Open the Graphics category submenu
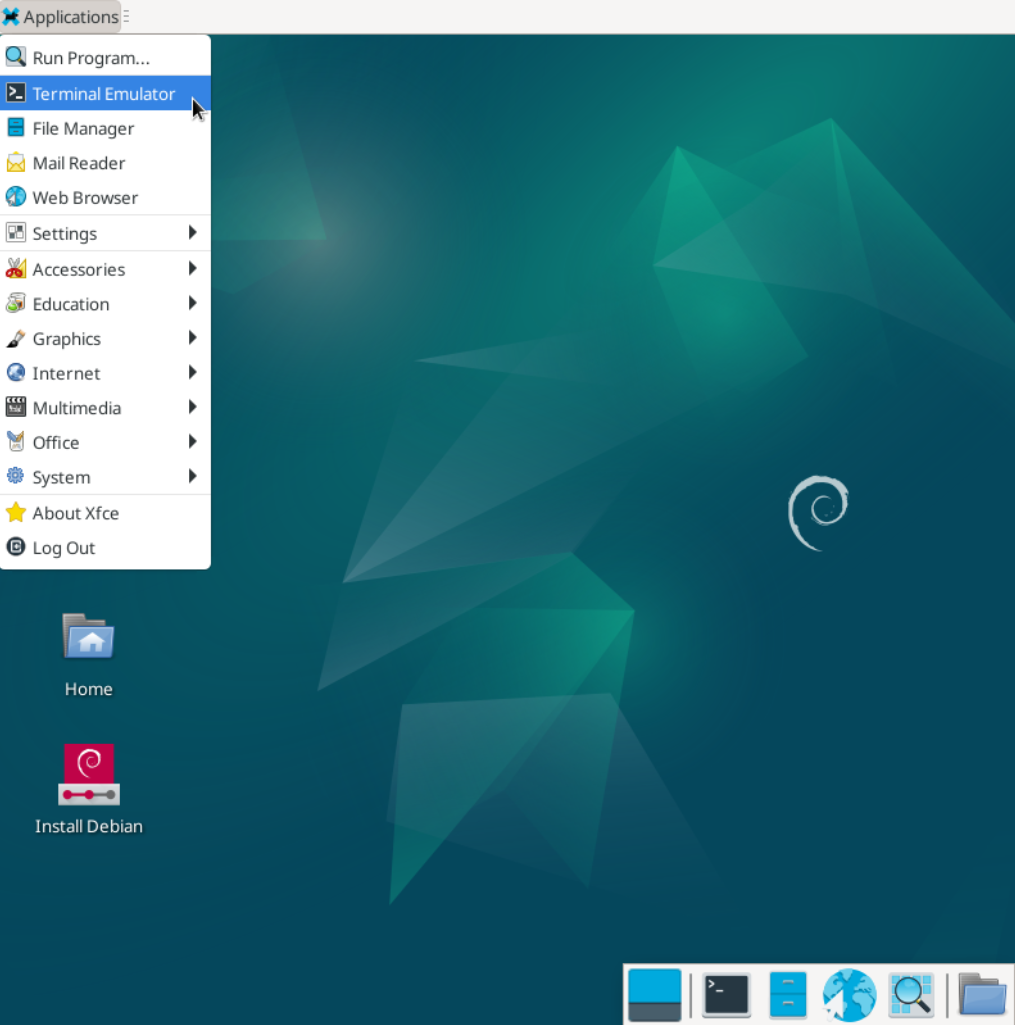 tap(105, 339)
